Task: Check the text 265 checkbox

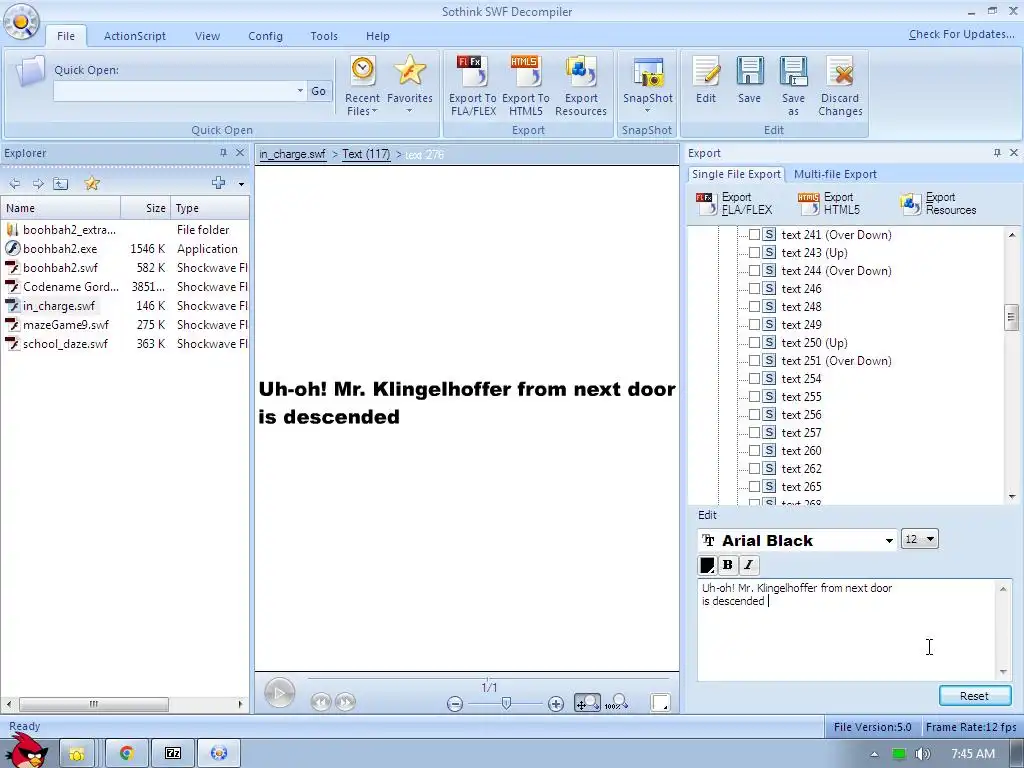Action: click(x=754, y=487)
